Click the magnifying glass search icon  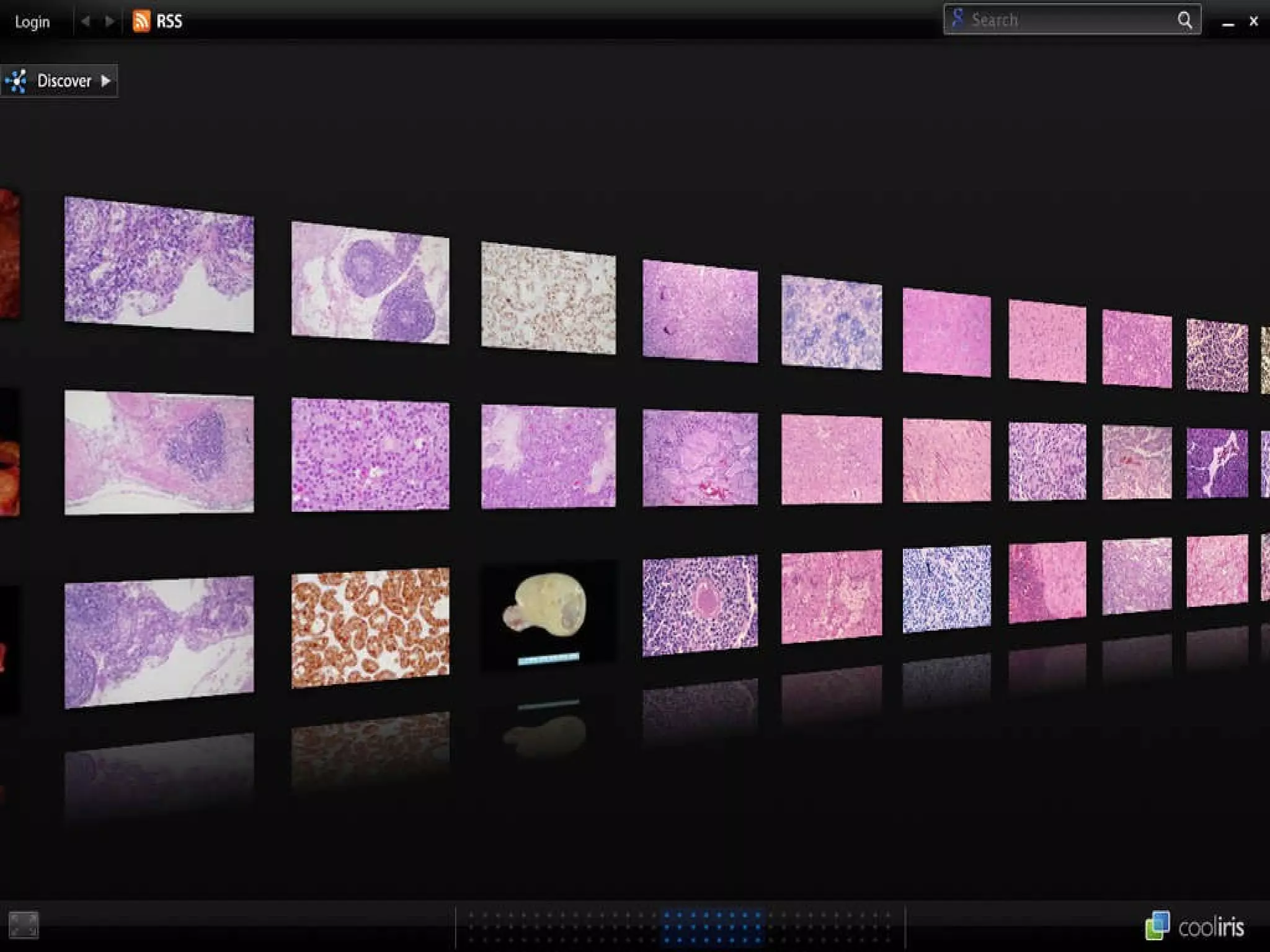tap(1184, 20)
